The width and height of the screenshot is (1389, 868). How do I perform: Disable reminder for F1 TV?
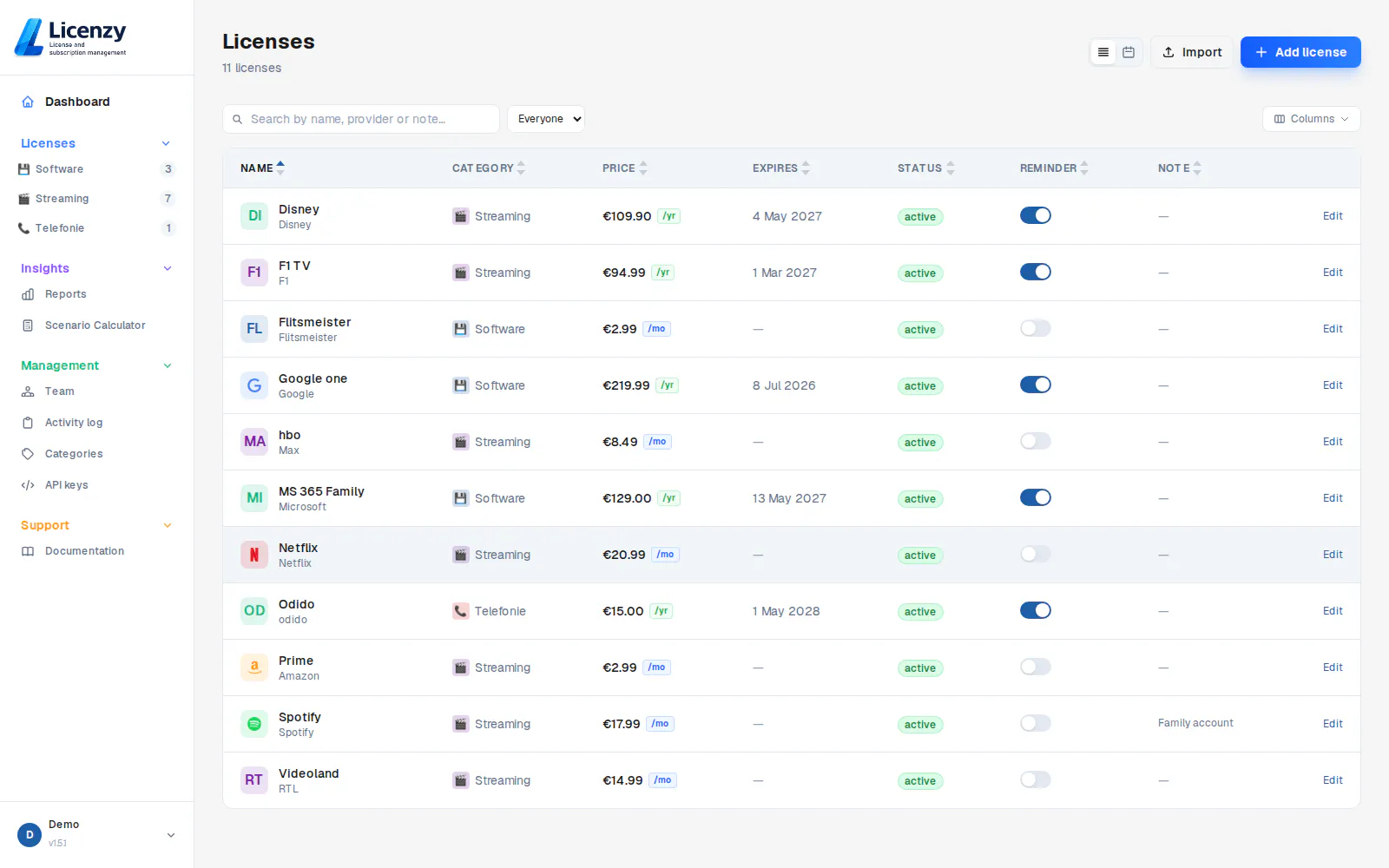(1035, 272)
